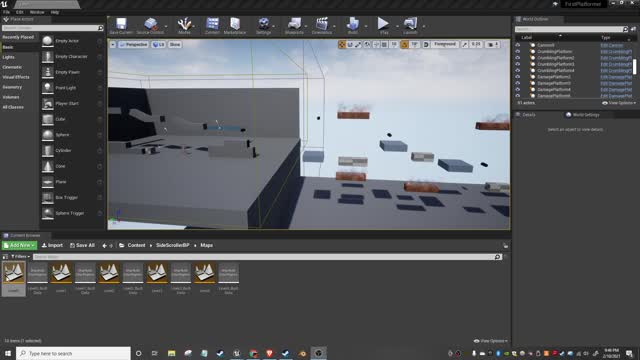This screenshot has height=360, width=640.
Task: Select the Empty Actor icon
Action: click(48, 41)
